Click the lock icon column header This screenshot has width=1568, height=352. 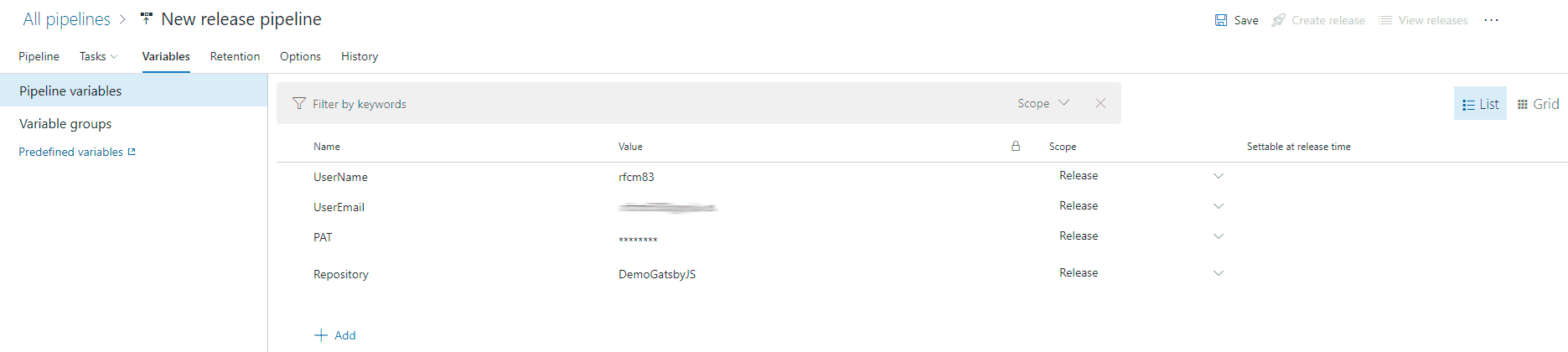[x=1016, y=146]
